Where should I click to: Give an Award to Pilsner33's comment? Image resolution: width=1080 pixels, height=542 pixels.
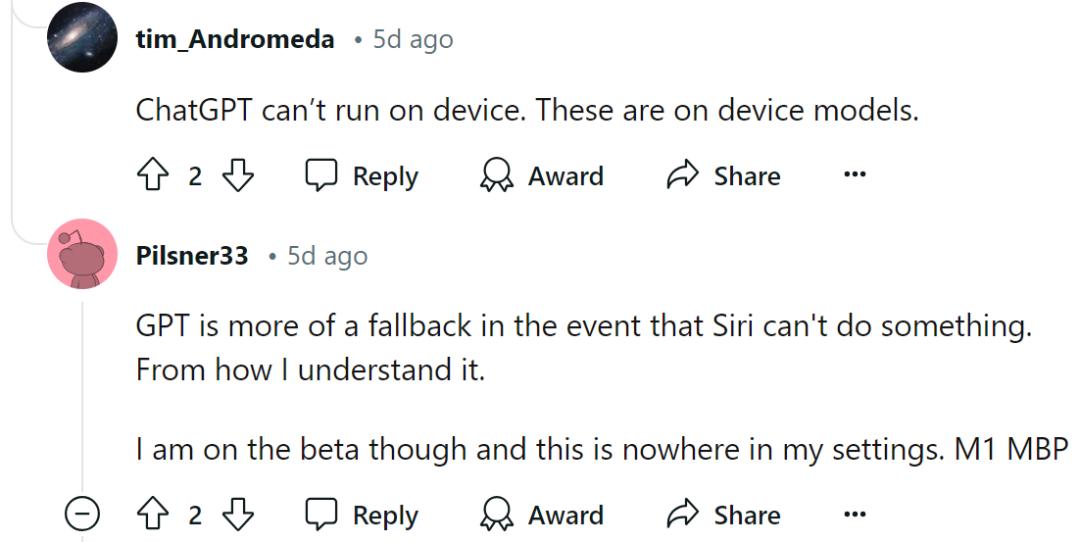pyautogui.click(x=543, y=516)
